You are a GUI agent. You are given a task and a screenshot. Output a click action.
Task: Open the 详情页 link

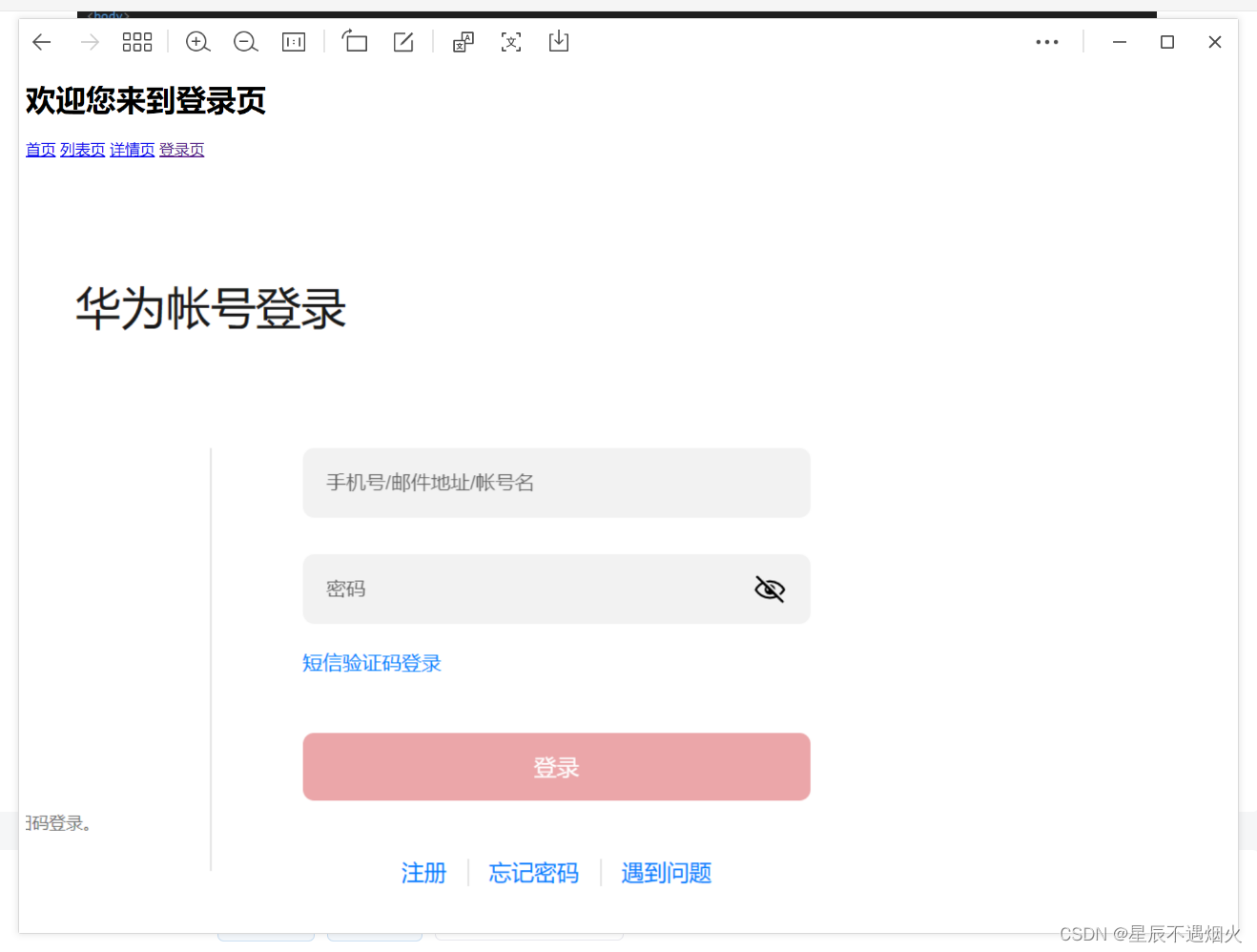132,150
